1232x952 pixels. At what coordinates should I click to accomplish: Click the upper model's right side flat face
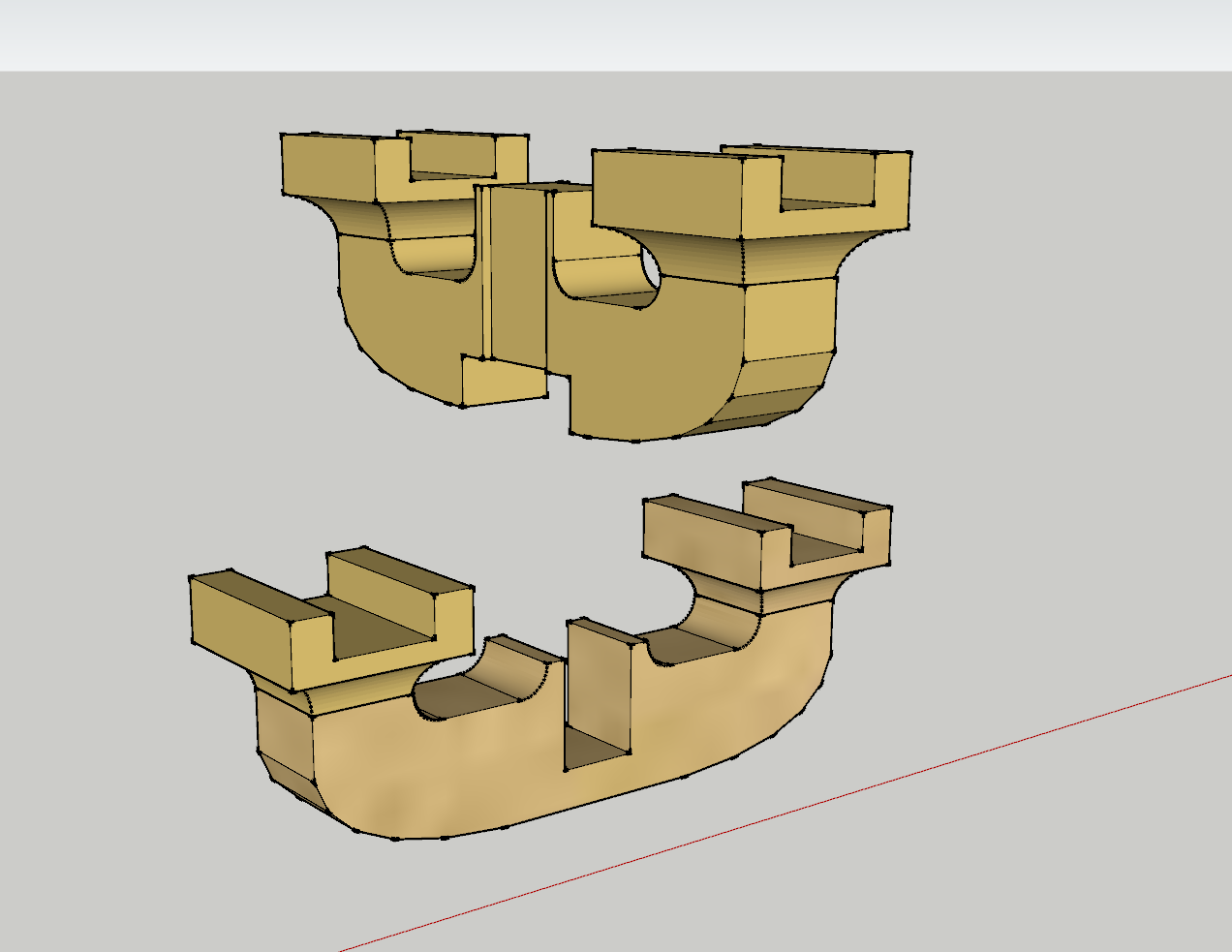pos(789,318)
